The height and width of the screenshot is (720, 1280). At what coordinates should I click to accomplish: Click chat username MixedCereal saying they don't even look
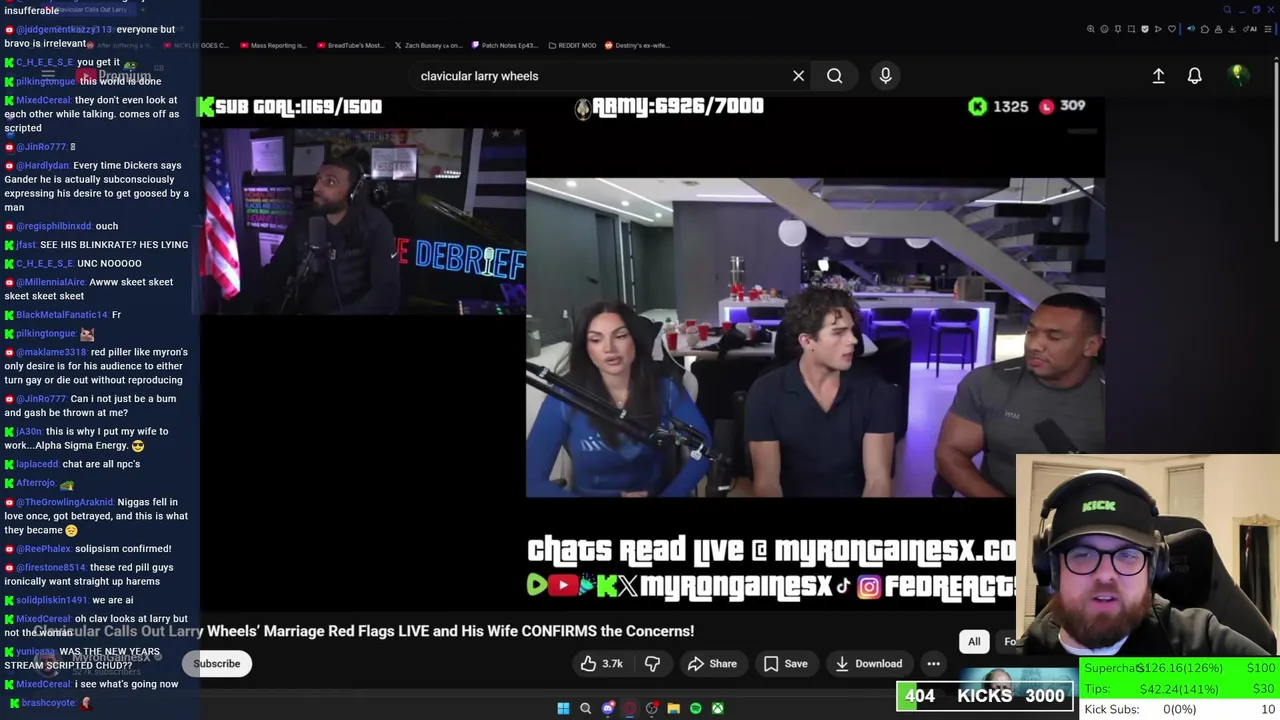click(43, 100)
